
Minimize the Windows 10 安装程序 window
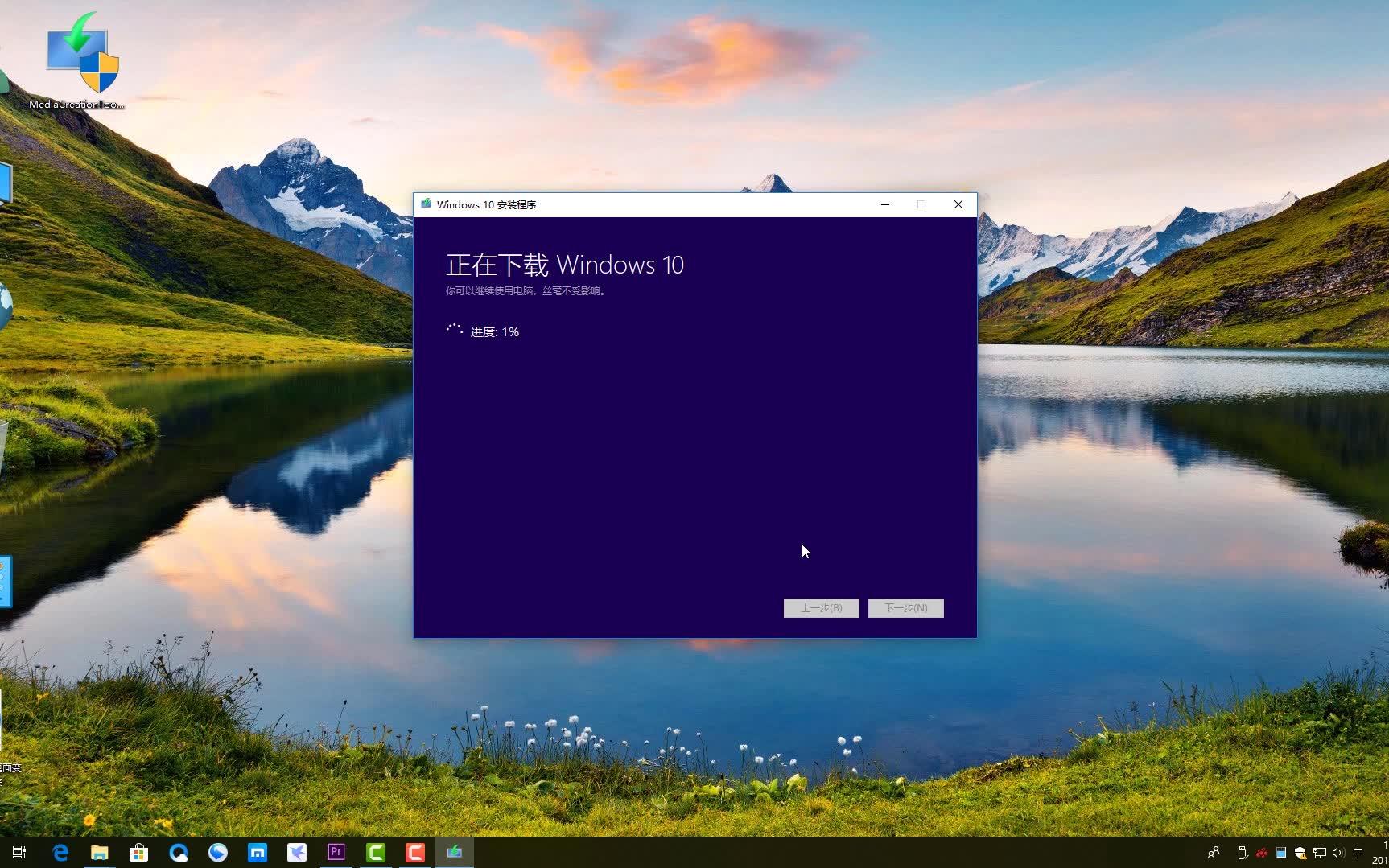point(885,204)
